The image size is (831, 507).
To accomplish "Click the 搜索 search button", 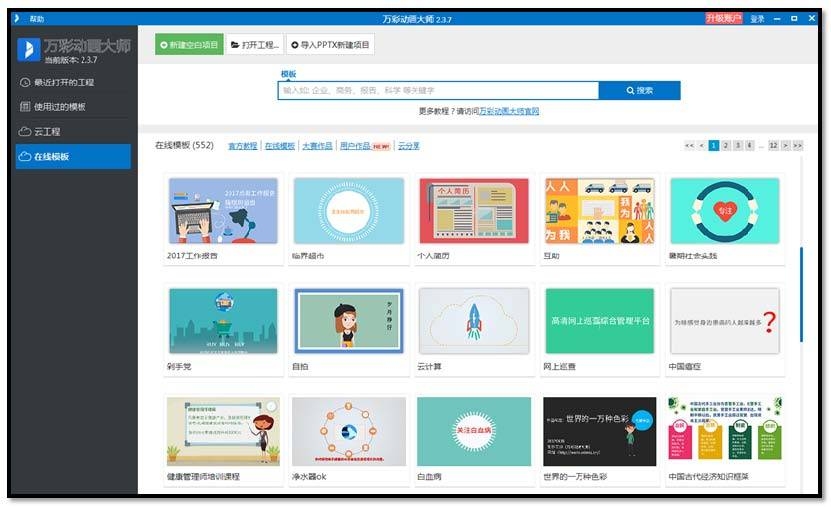I will coord(639,90).
